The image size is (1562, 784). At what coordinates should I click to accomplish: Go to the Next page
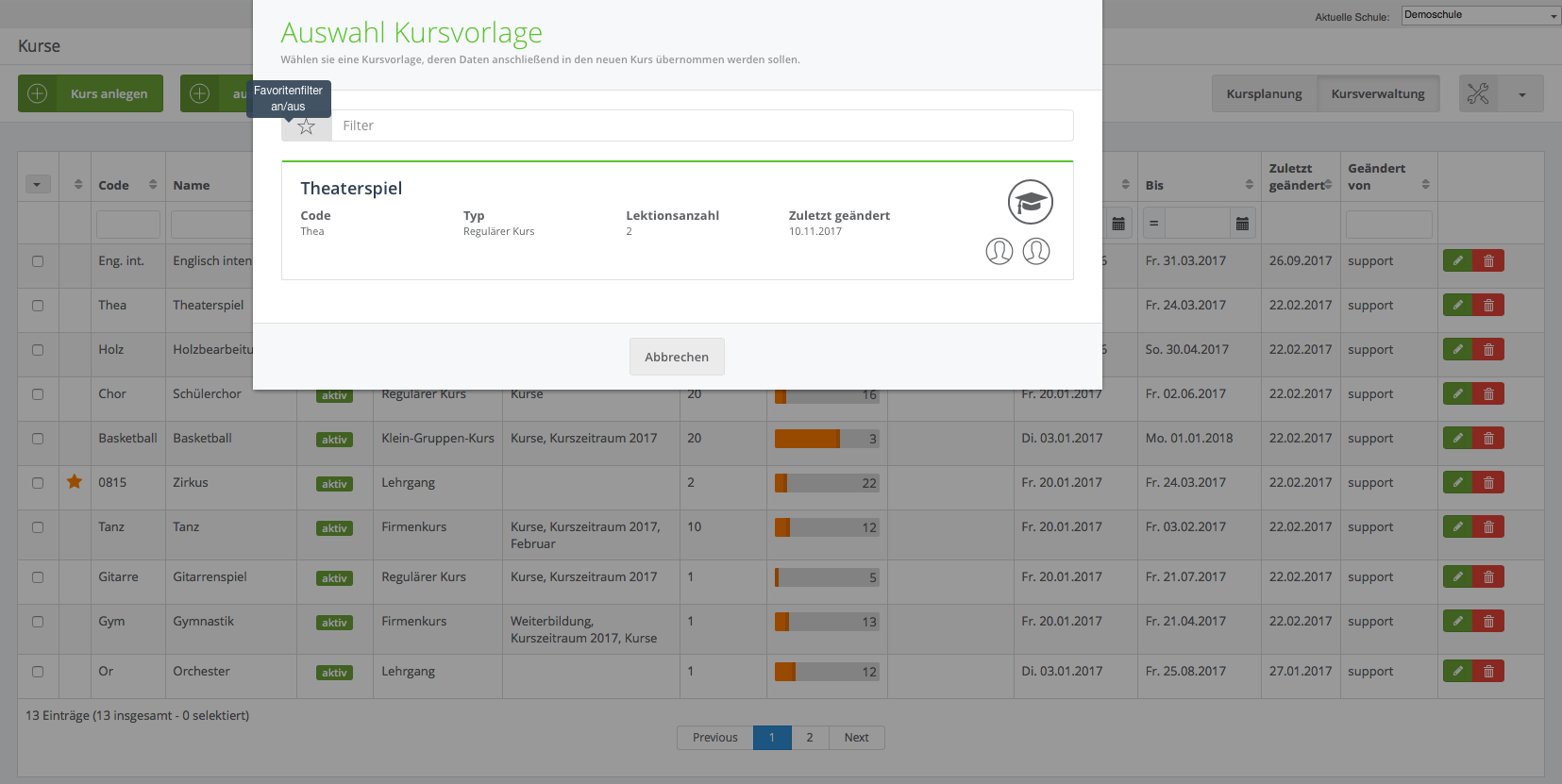click(x=856, y=738)
